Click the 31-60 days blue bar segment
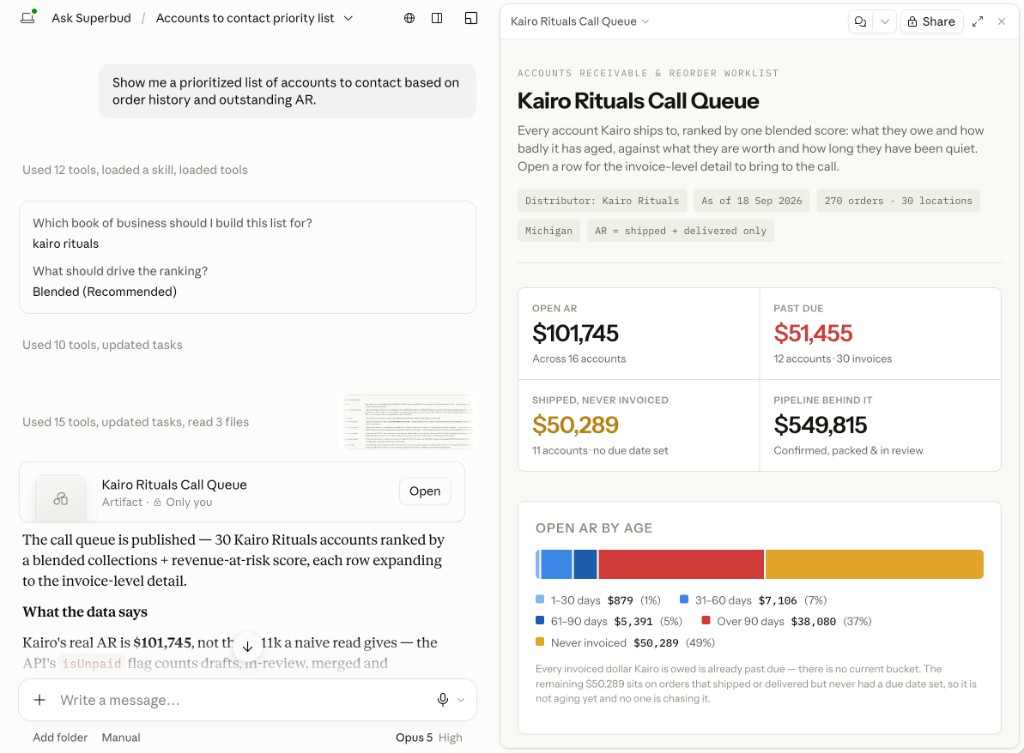The image size is (1024, 753). [556, 564]
